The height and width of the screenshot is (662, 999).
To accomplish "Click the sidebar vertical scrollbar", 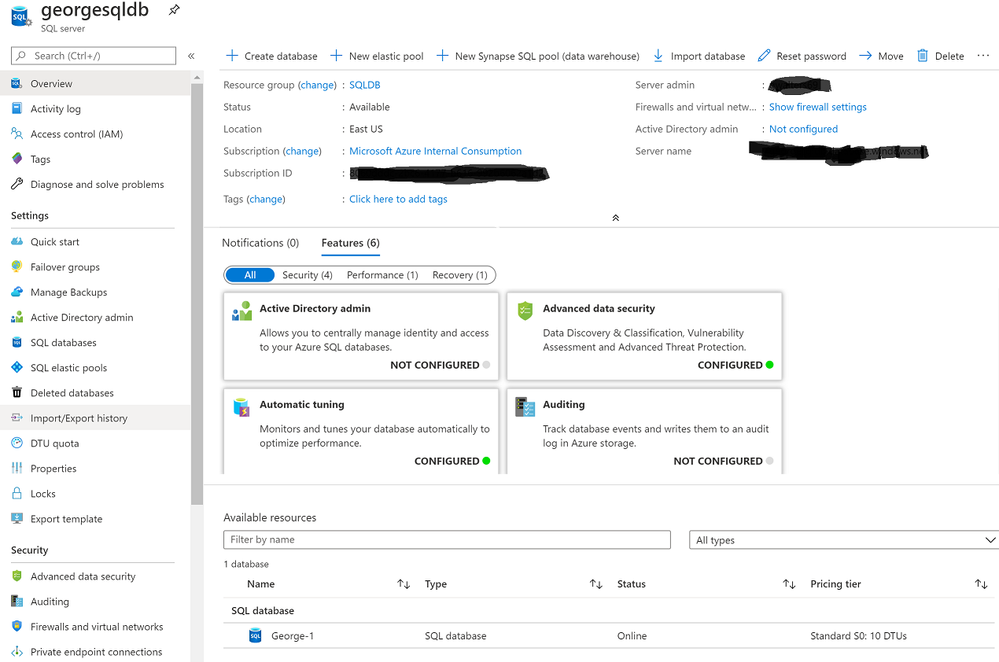I will 197,293.
